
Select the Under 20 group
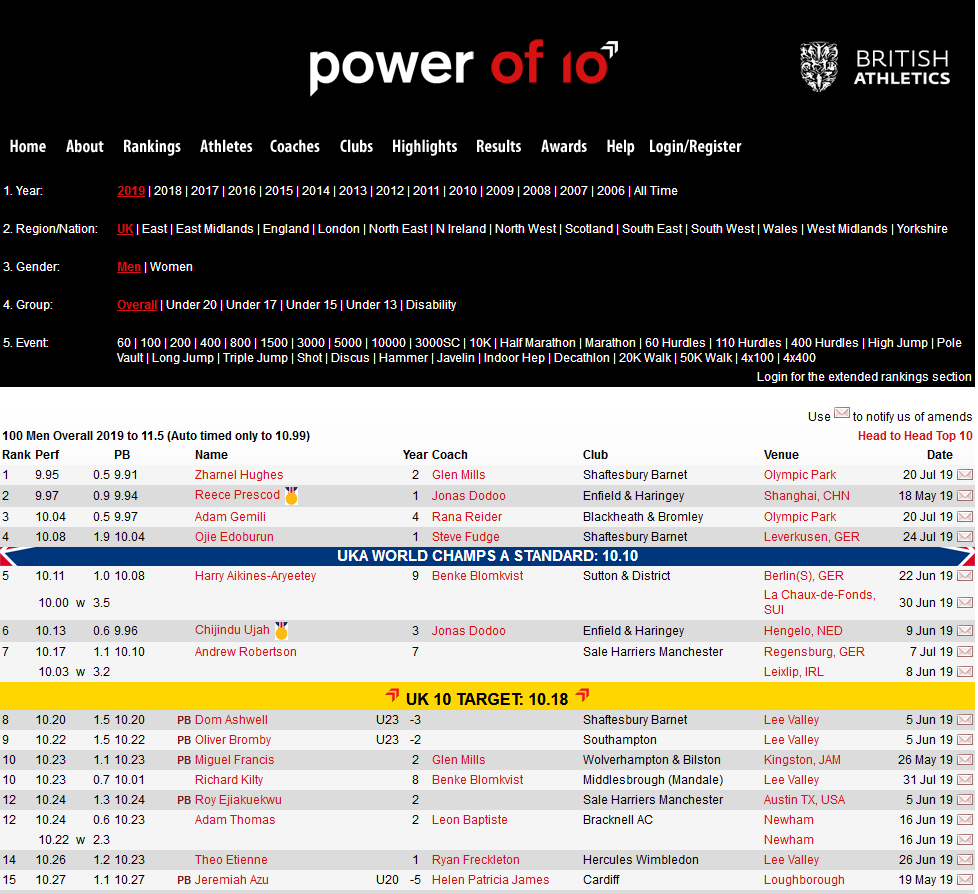[x=191, y=305]
